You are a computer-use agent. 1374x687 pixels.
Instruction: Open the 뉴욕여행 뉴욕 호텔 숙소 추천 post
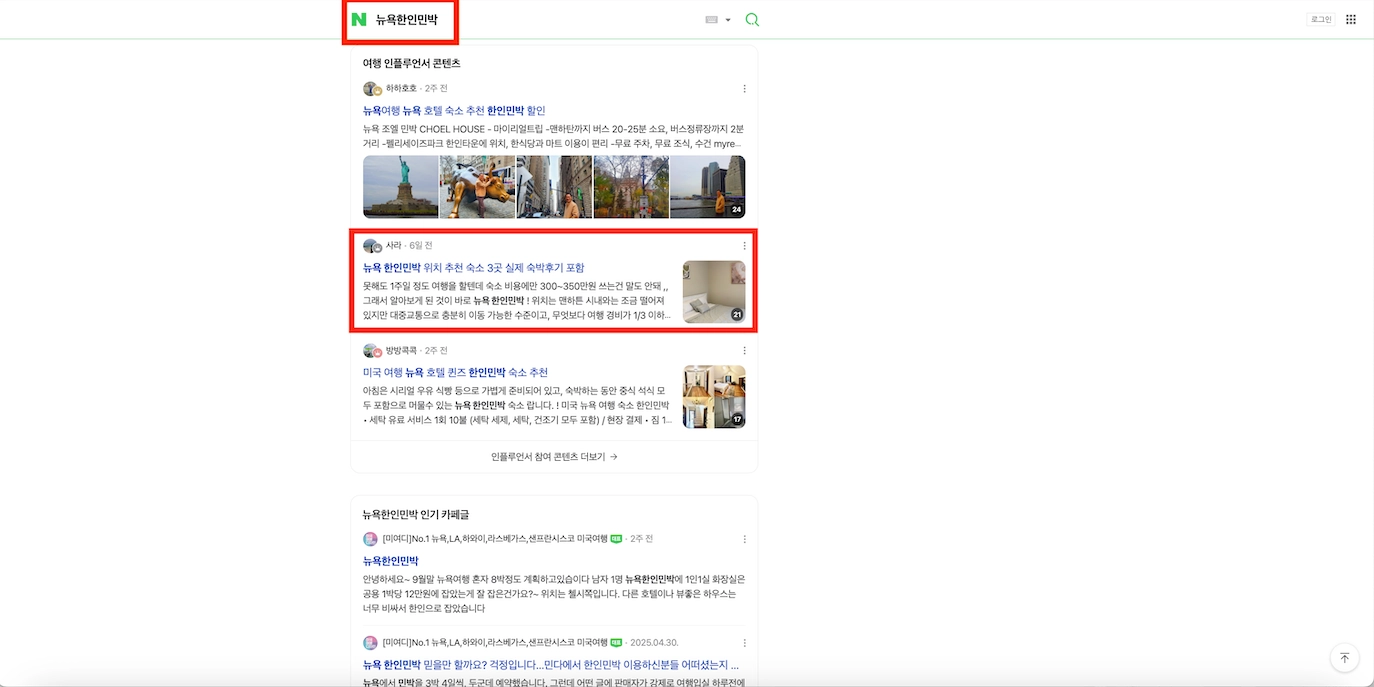point(454,110)
